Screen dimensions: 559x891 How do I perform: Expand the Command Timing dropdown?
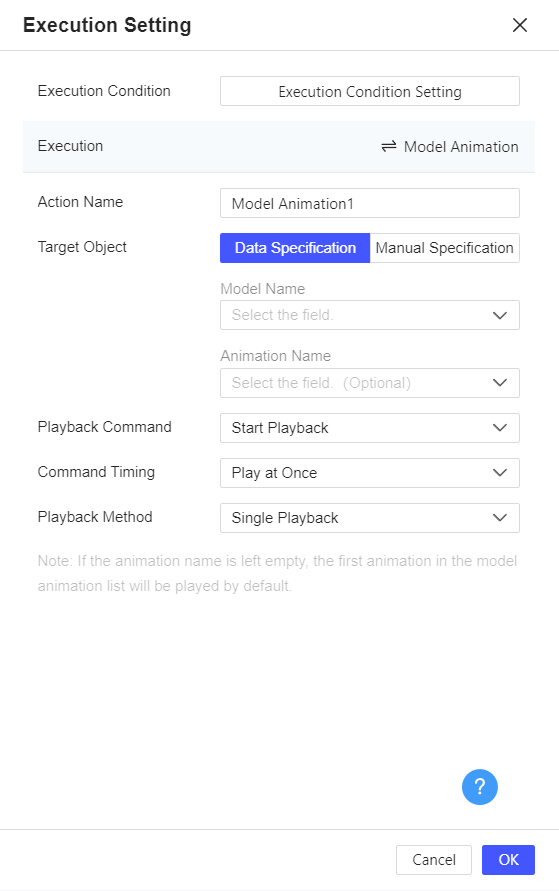click(370, 473)
